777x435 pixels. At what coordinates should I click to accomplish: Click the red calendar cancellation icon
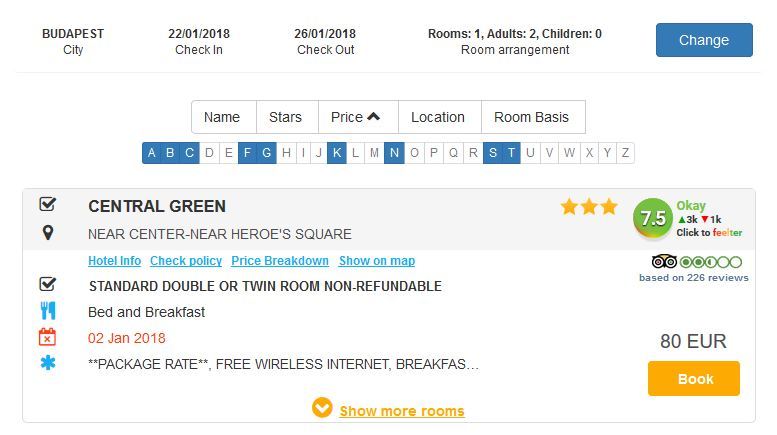(x=48, y=337)
